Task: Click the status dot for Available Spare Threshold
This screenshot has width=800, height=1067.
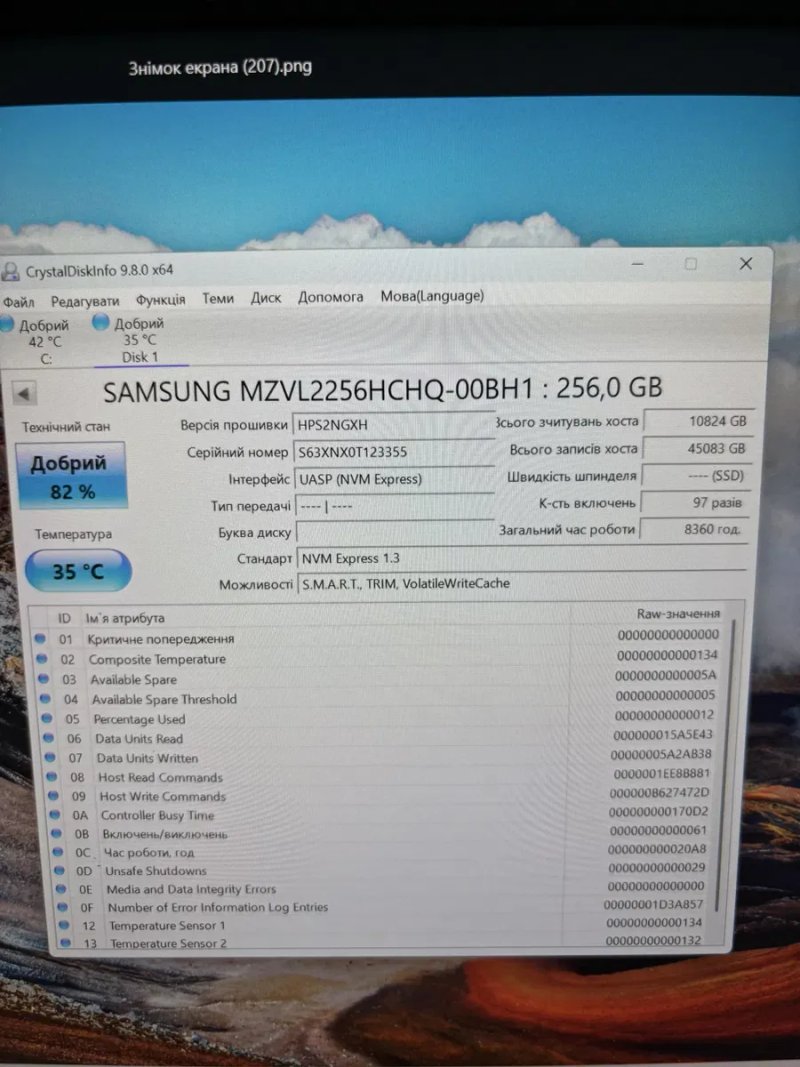Action: [45, 698]
